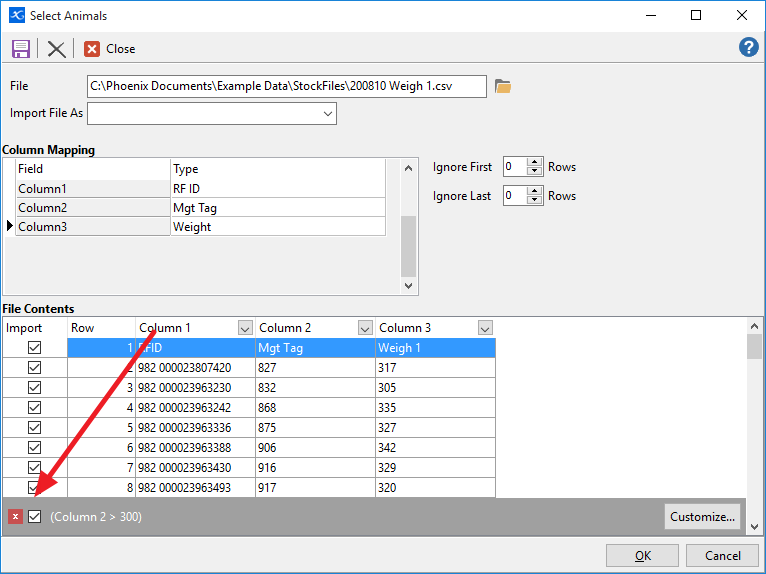Click the (Column 2 > 300) filter text

pos(96,517)
